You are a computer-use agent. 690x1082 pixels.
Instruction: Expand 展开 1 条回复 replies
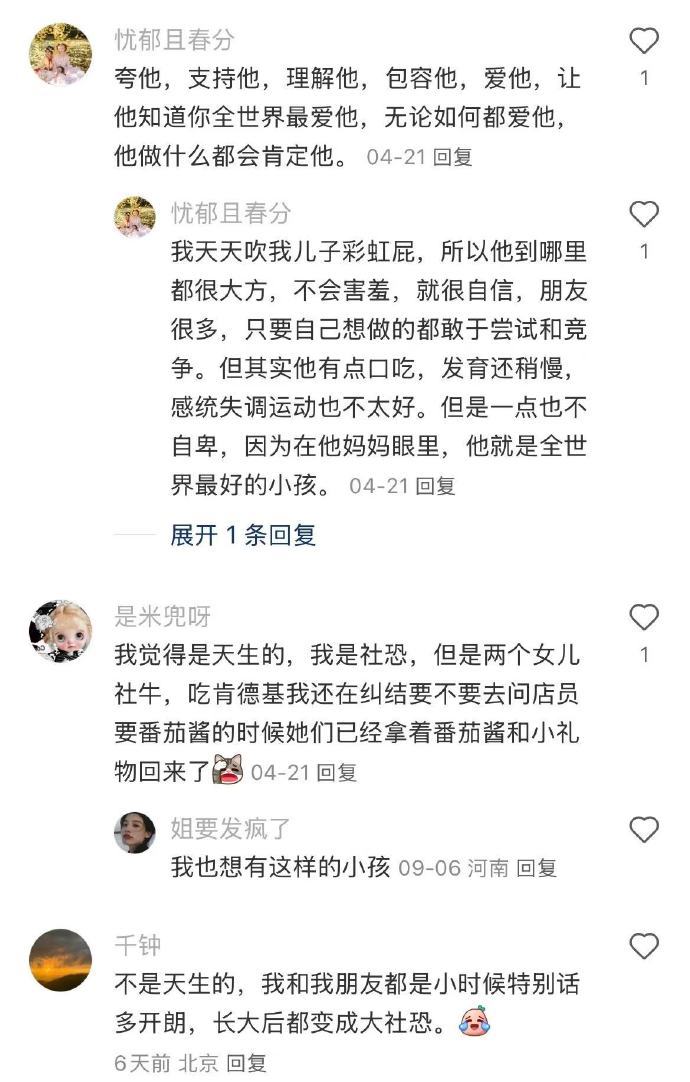click(243, 535)
